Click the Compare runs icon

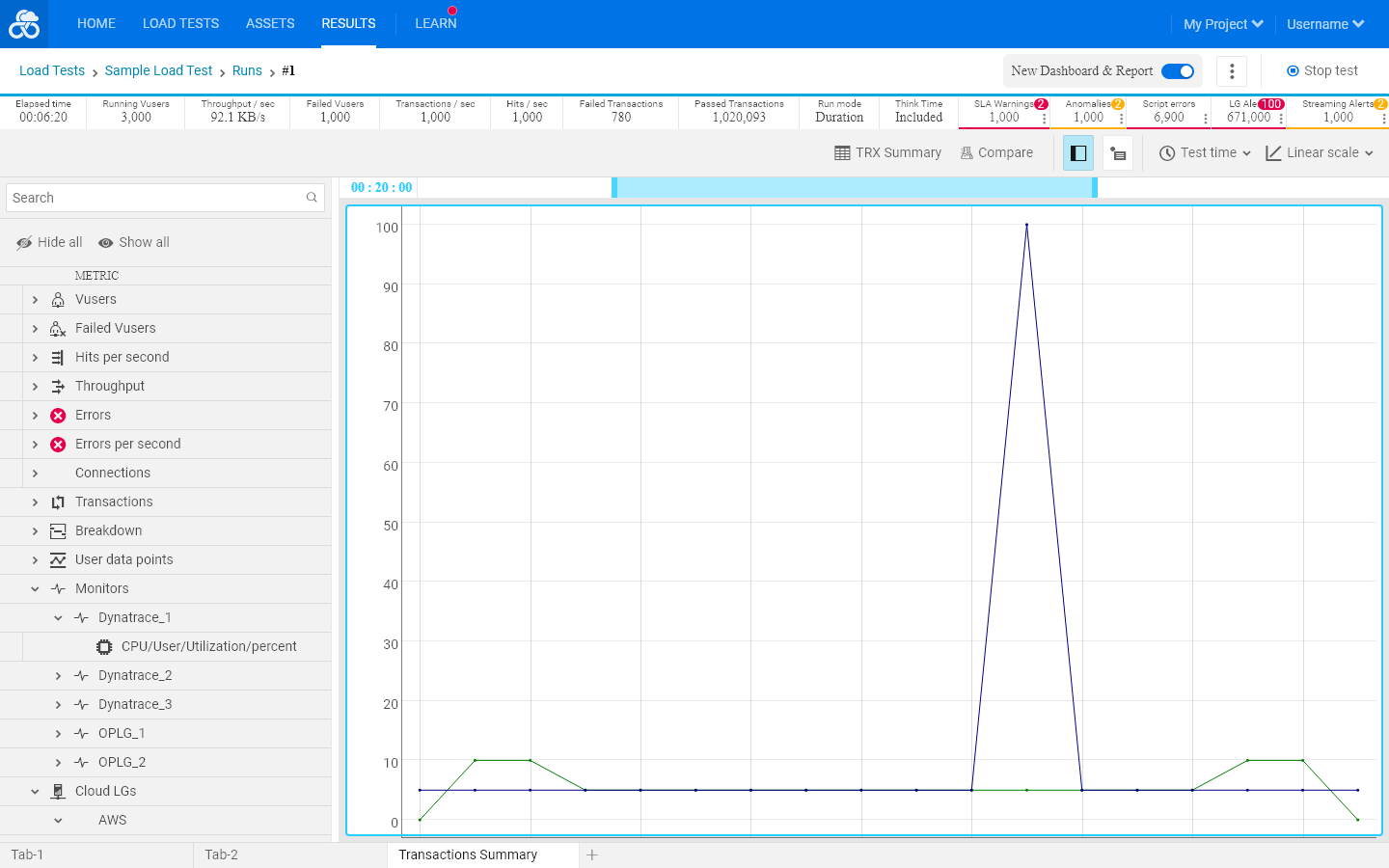(967, 153)
